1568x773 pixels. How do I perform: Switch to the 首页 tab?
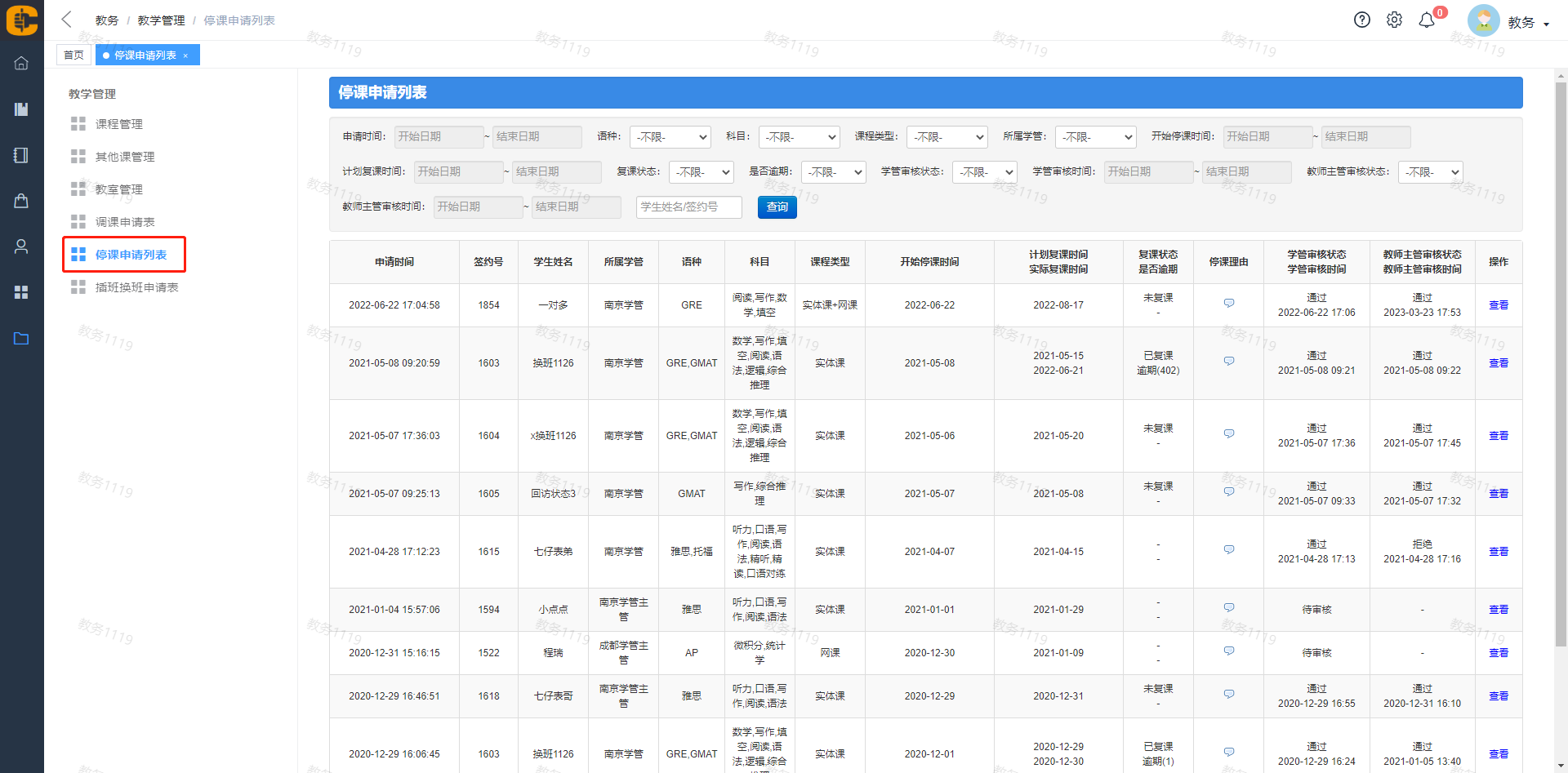(73, 56)
